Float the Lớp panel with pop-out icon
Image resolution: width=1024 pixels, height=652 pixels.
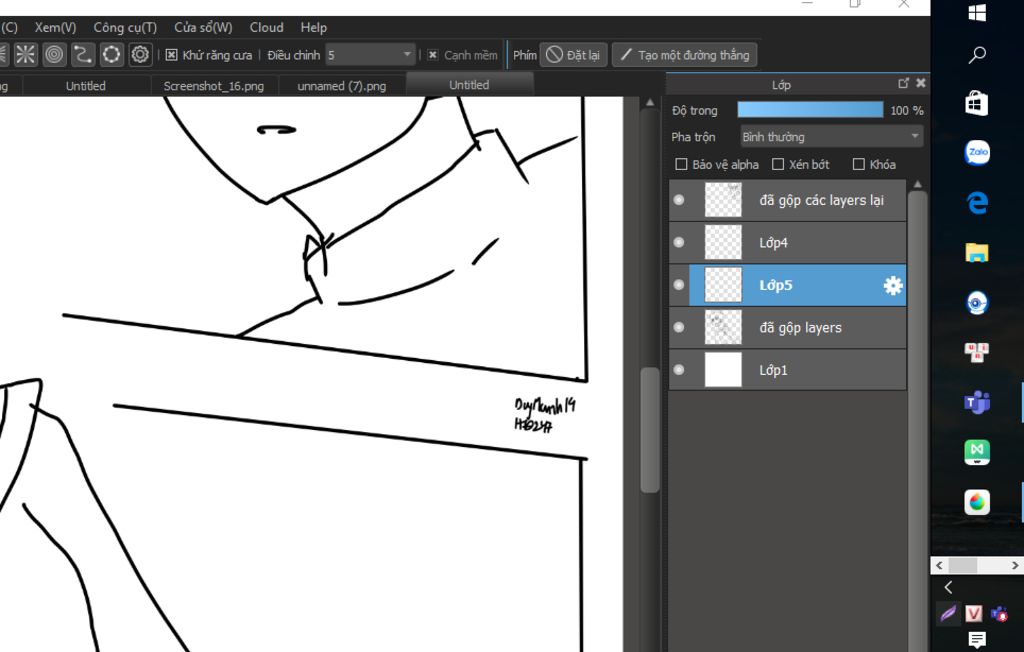coord(903,83)
